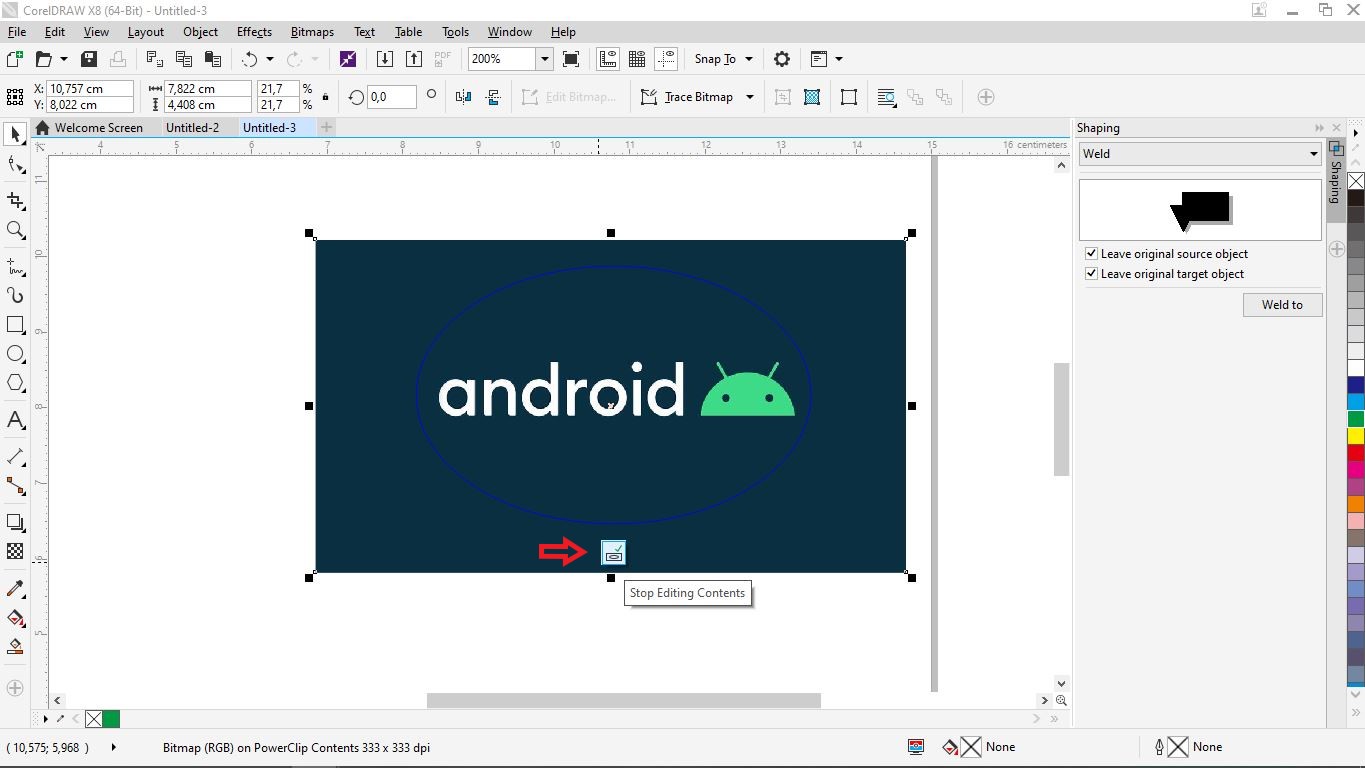
Task: Switch to the Untitled-2 tab
Action: coord(193,127)
